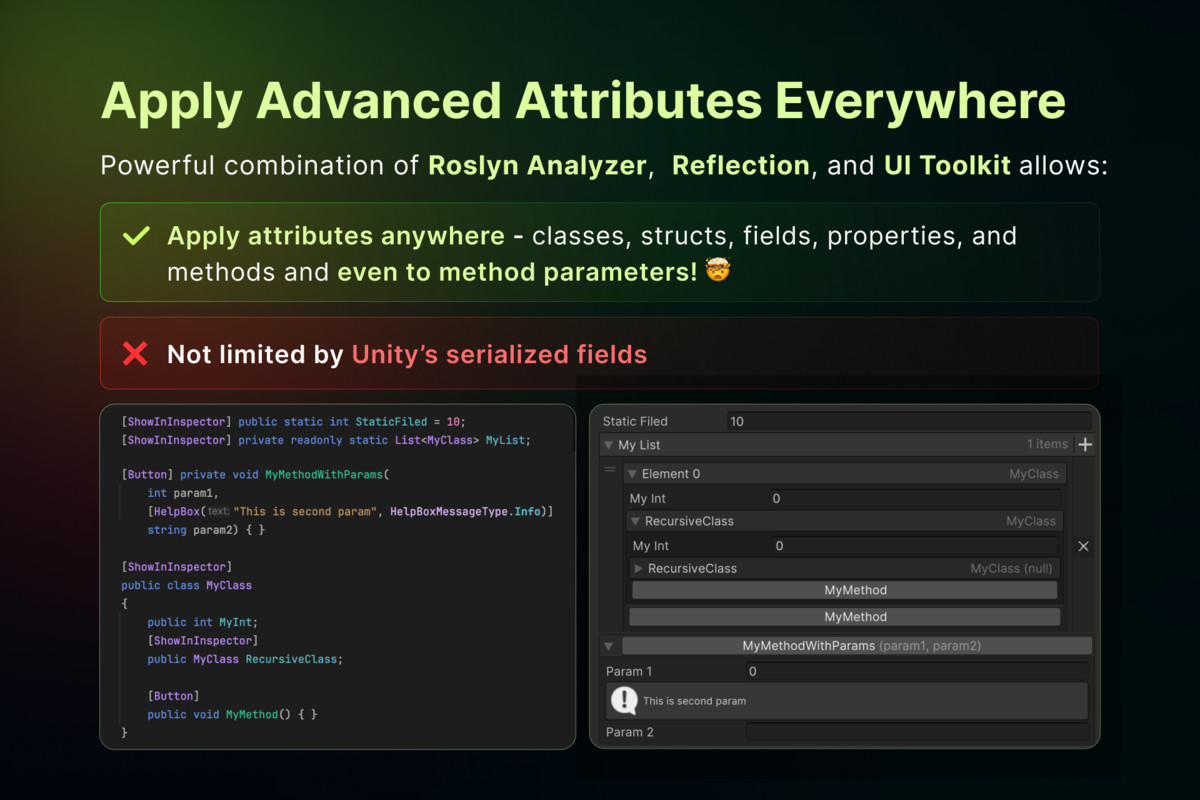Click the Param 1 input field
The image size is (1200, 800).
click(x=916, y=671)
